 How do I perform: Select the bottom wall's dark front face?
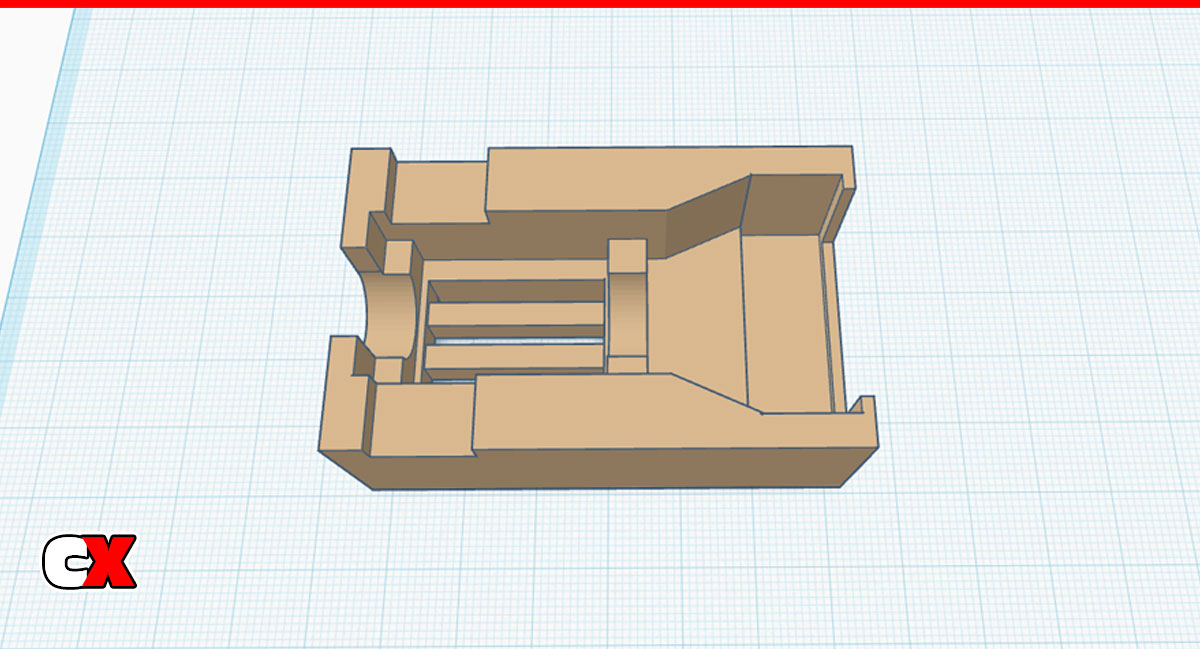600,468
